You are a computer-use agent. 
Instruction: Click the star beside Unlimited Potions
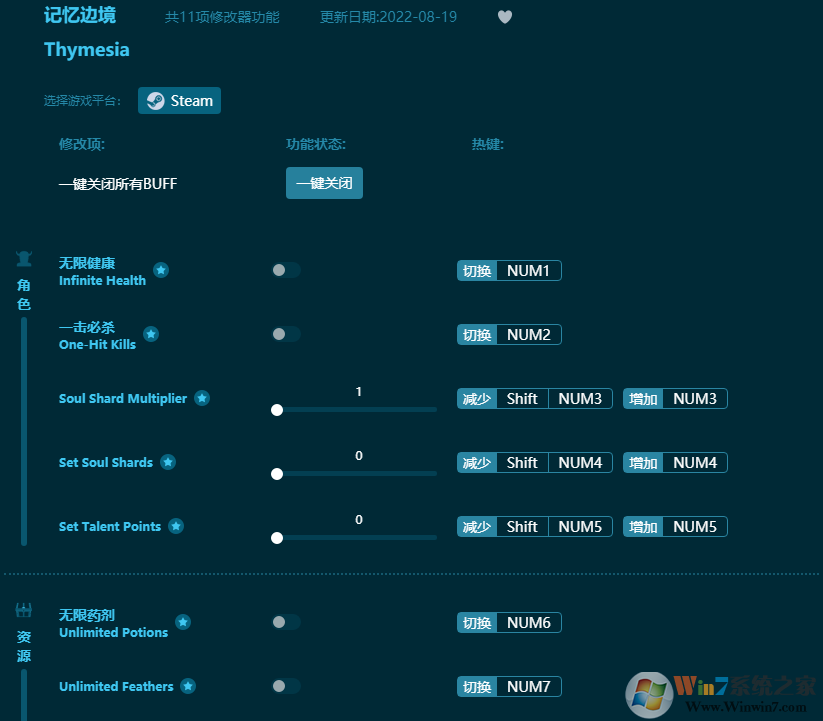[183, 622]
